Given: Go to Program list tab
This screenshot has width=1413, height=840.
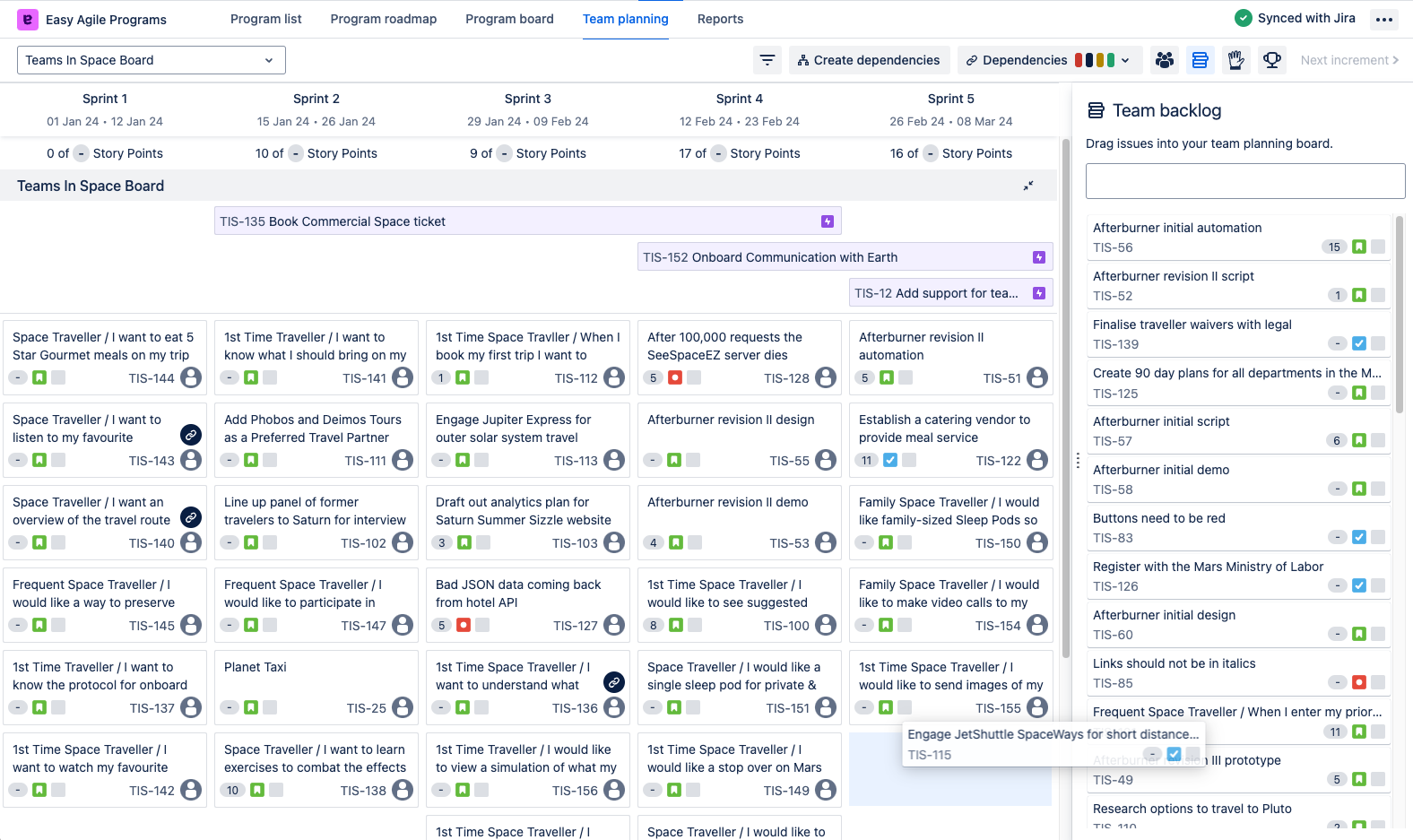Looking at the screenshot, I should (x=265, y=19).
